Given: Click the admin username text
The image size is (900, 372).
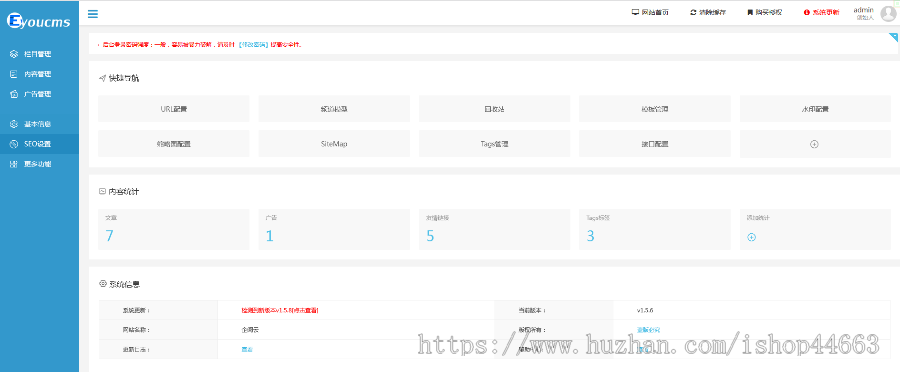Looking at the screenshot, I should 863,10.
